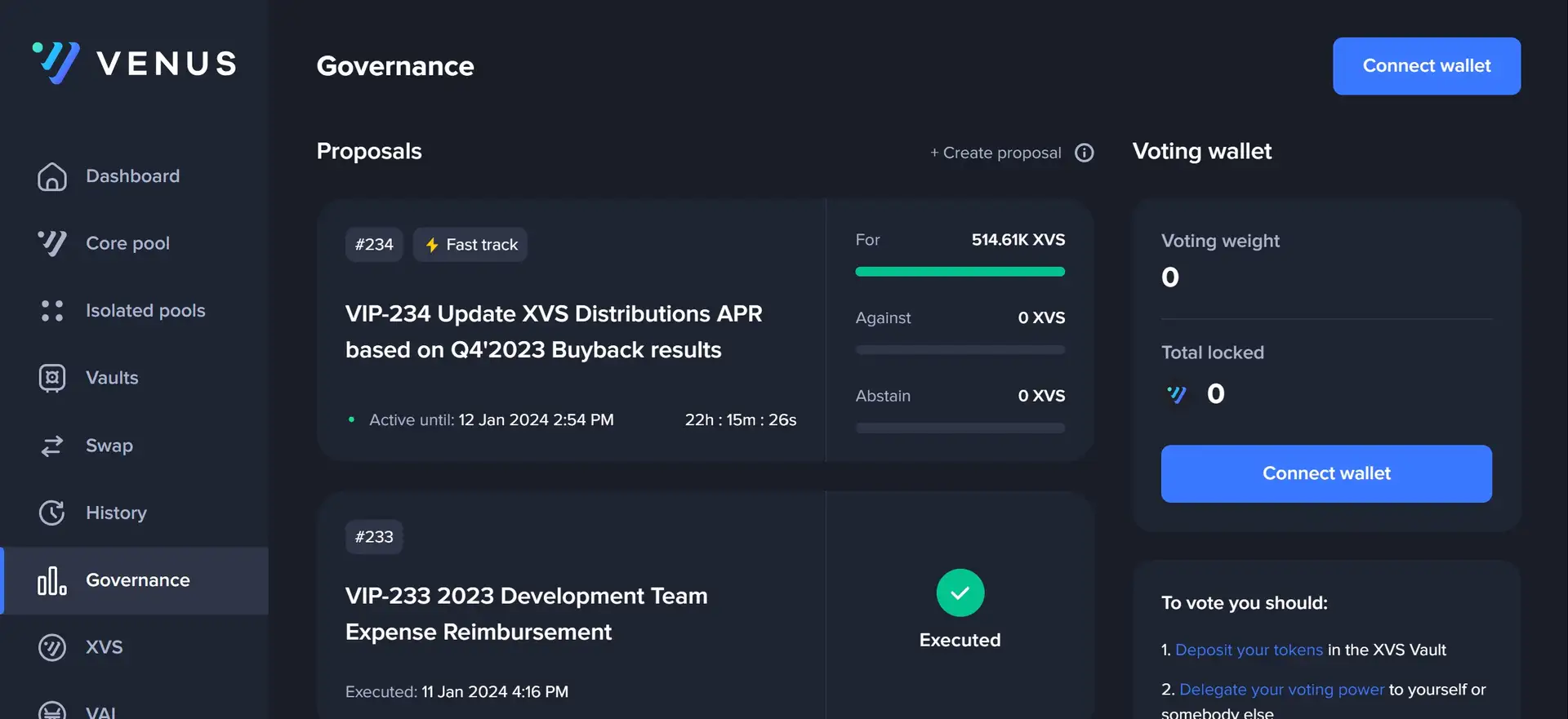The height and width of the screenshot is (719, 1568).
Task: Select the Isolated pools dots icon
Action: [x=52, y=311]
